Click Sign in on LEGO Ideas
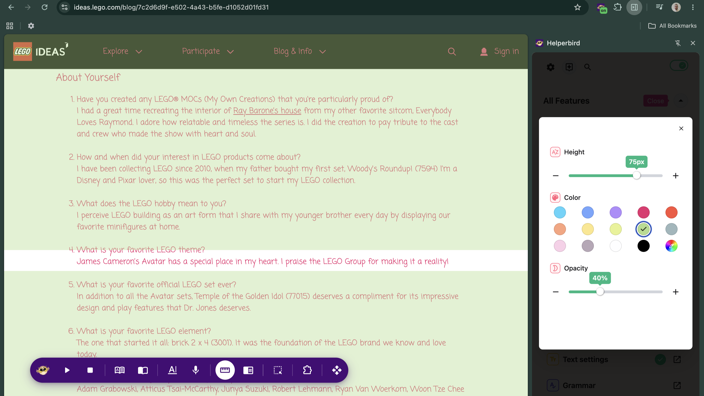The width and height of the screenshot is (704, 396). click(x=500, y=51)
